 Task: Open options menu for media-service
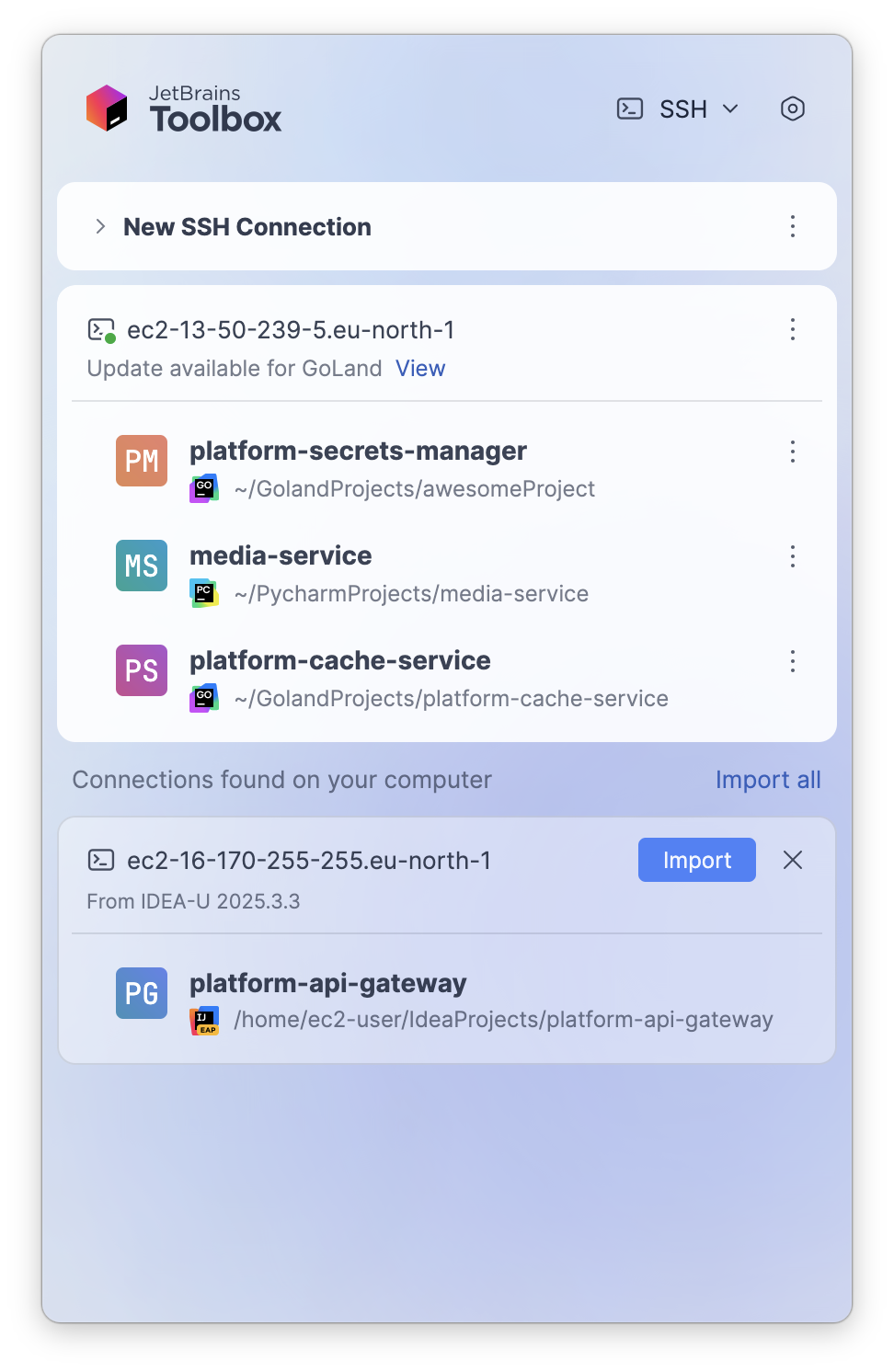point(792,555)
